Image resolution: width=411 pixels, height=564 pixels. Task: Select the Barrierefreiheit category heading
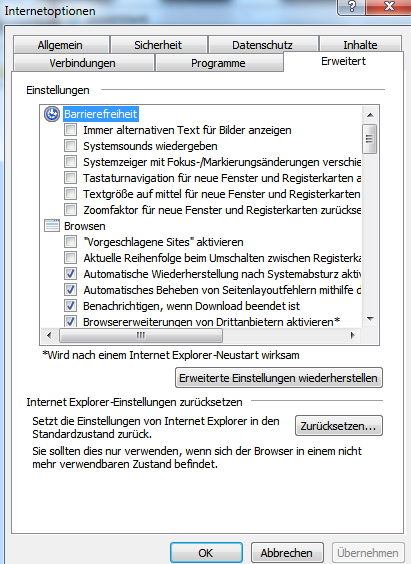pos(101,114)
